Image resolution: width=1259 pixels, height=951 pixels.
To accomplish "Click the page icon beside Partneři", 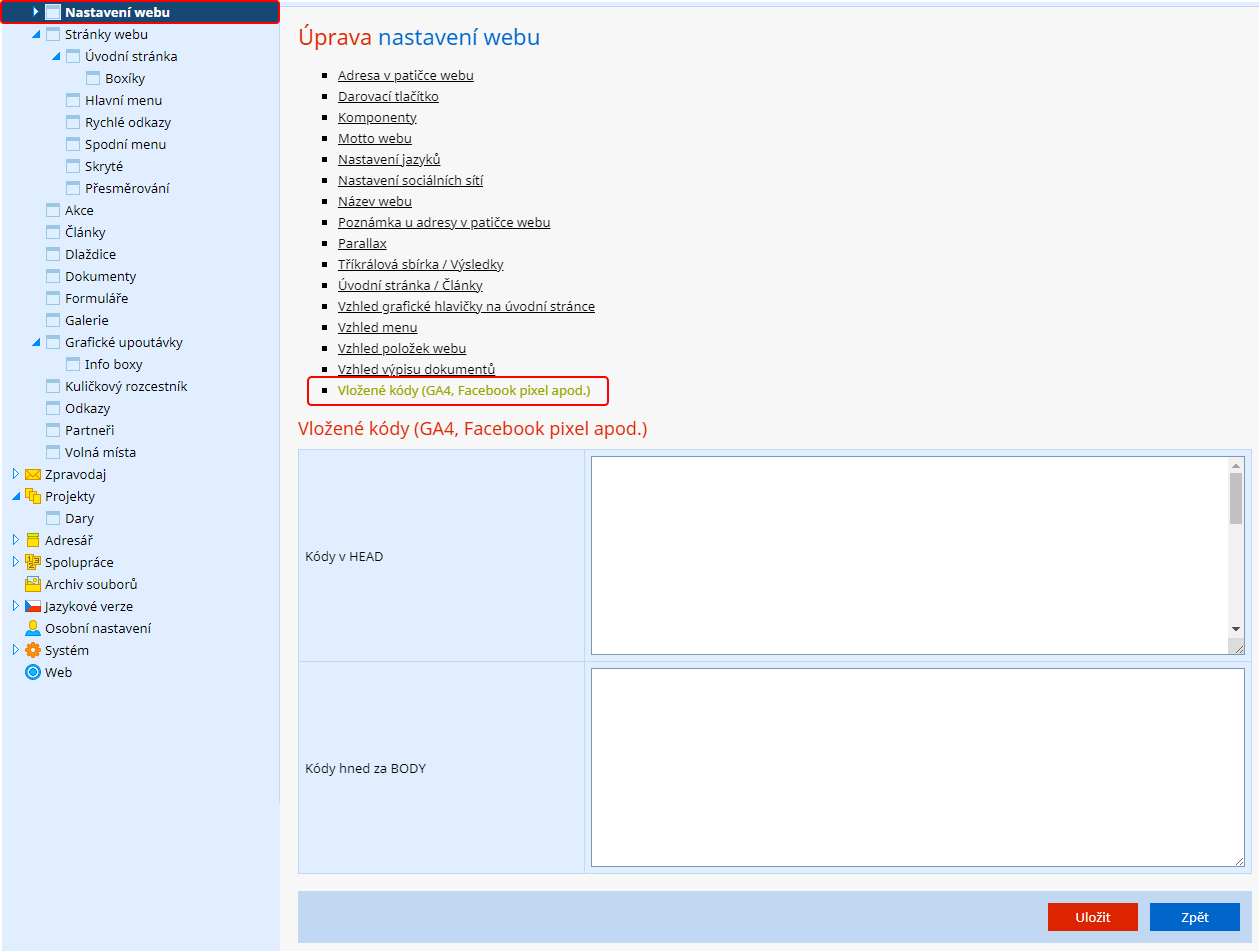I will pyautogui.click(x=53, y=430).
